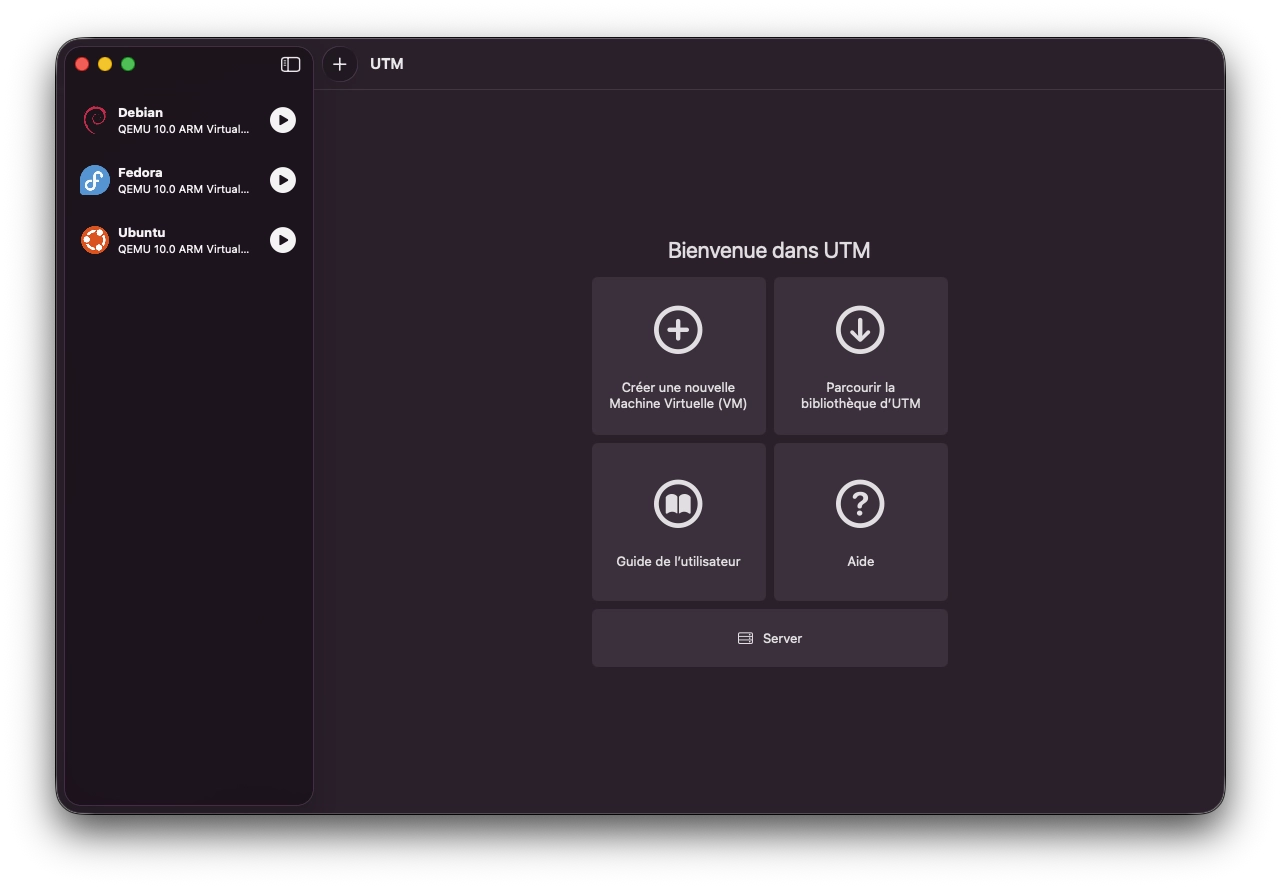This screenshot has width=1281, height=888.
Task: Click the UTM window title
Action: point(387,64)
